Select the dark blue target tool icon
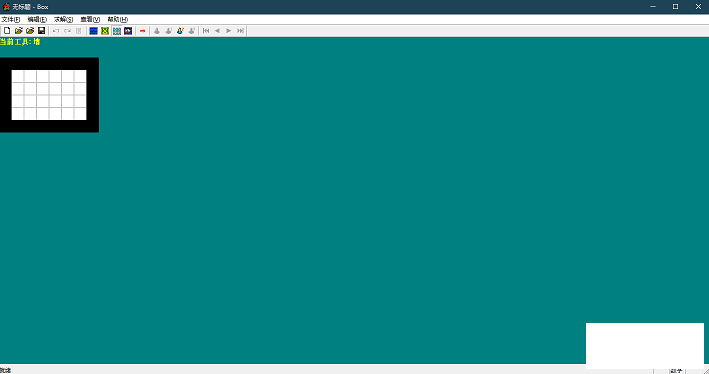 [128, 31]
